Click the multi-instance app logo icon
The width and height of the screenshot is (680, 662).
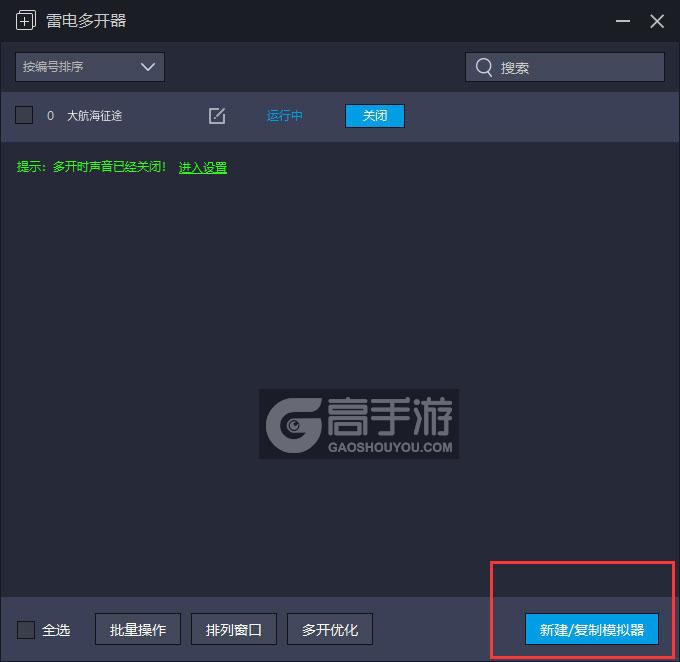26,20
